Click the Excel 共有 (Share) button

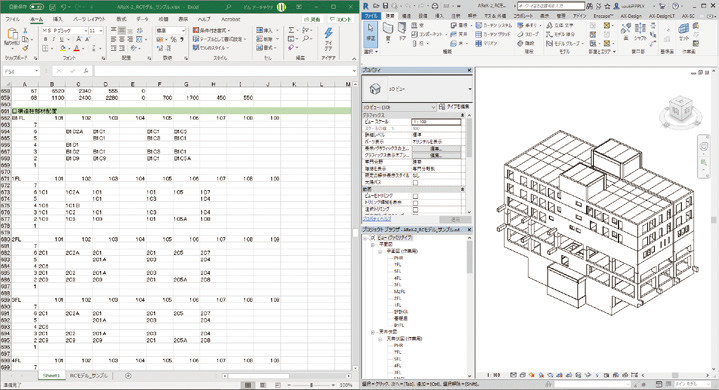pyautogui.click(x=313, y=19)
